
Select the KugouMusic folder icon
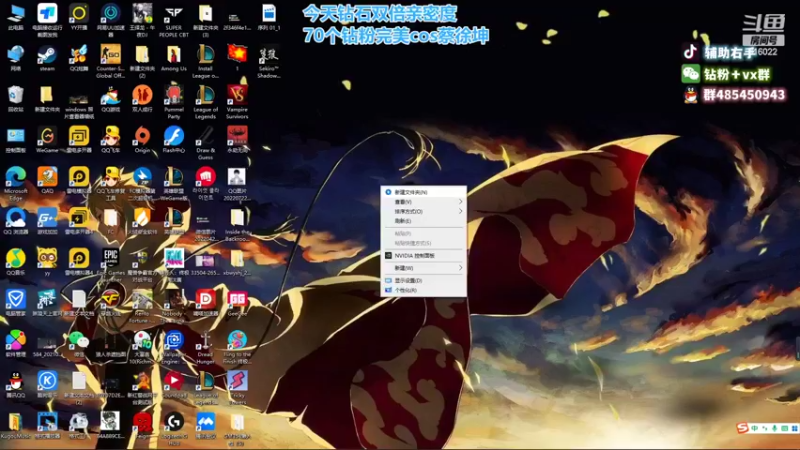tap(16, 426)
